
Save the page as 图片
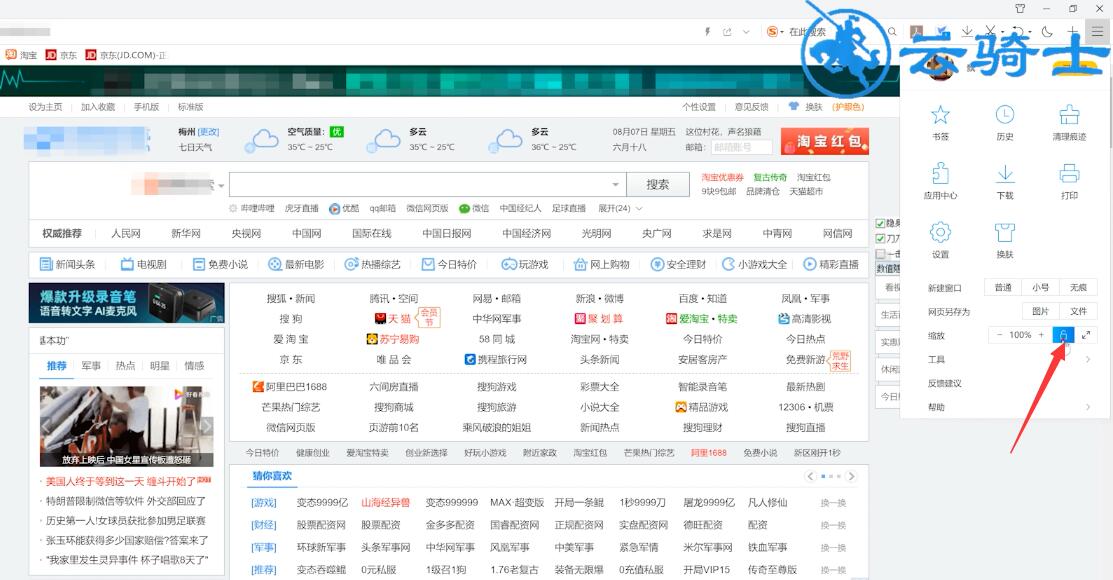1041,311
